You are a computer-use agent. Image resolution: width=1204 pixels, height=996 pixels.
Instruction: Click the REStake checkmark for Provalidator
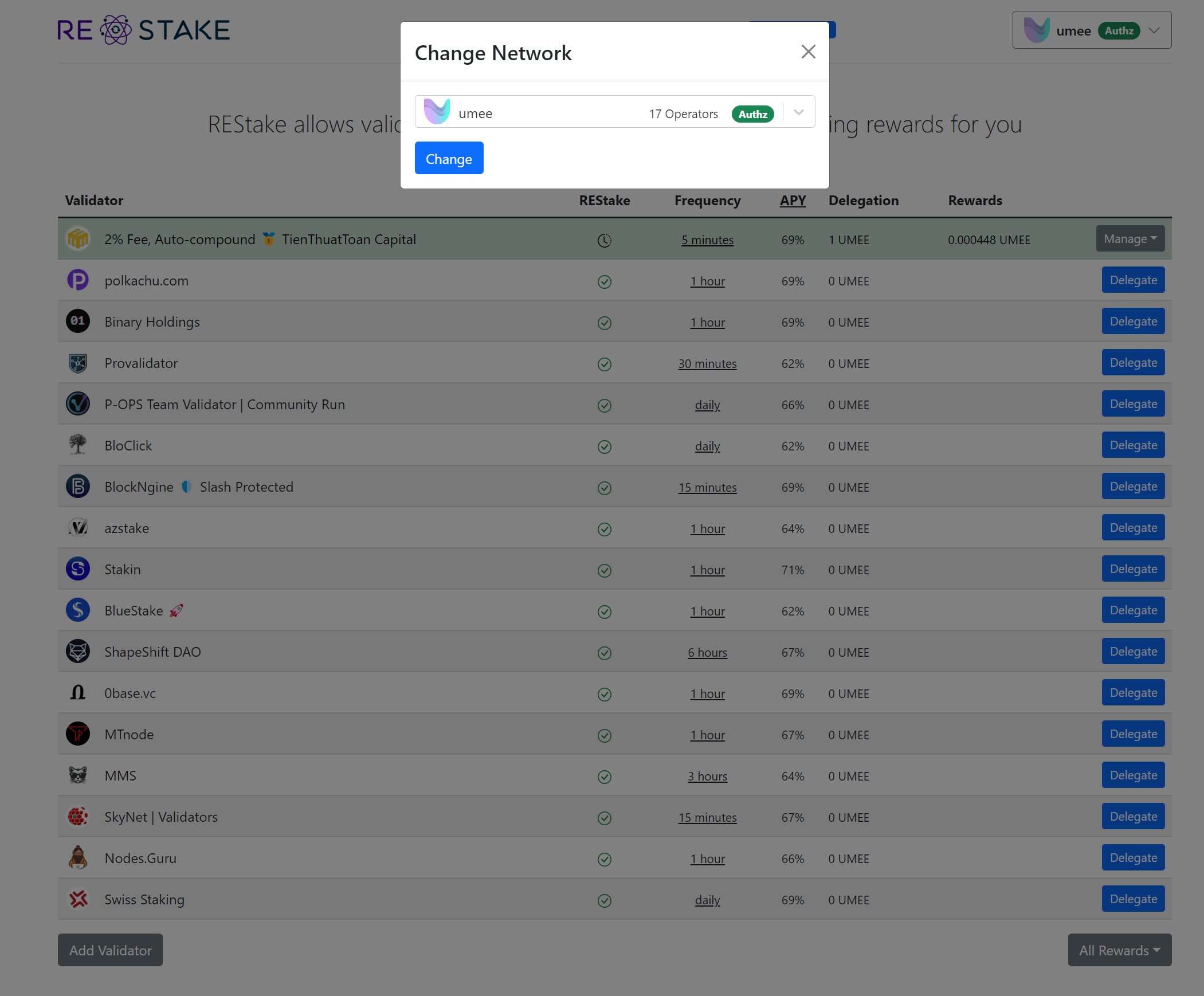(x=605, y=364)
